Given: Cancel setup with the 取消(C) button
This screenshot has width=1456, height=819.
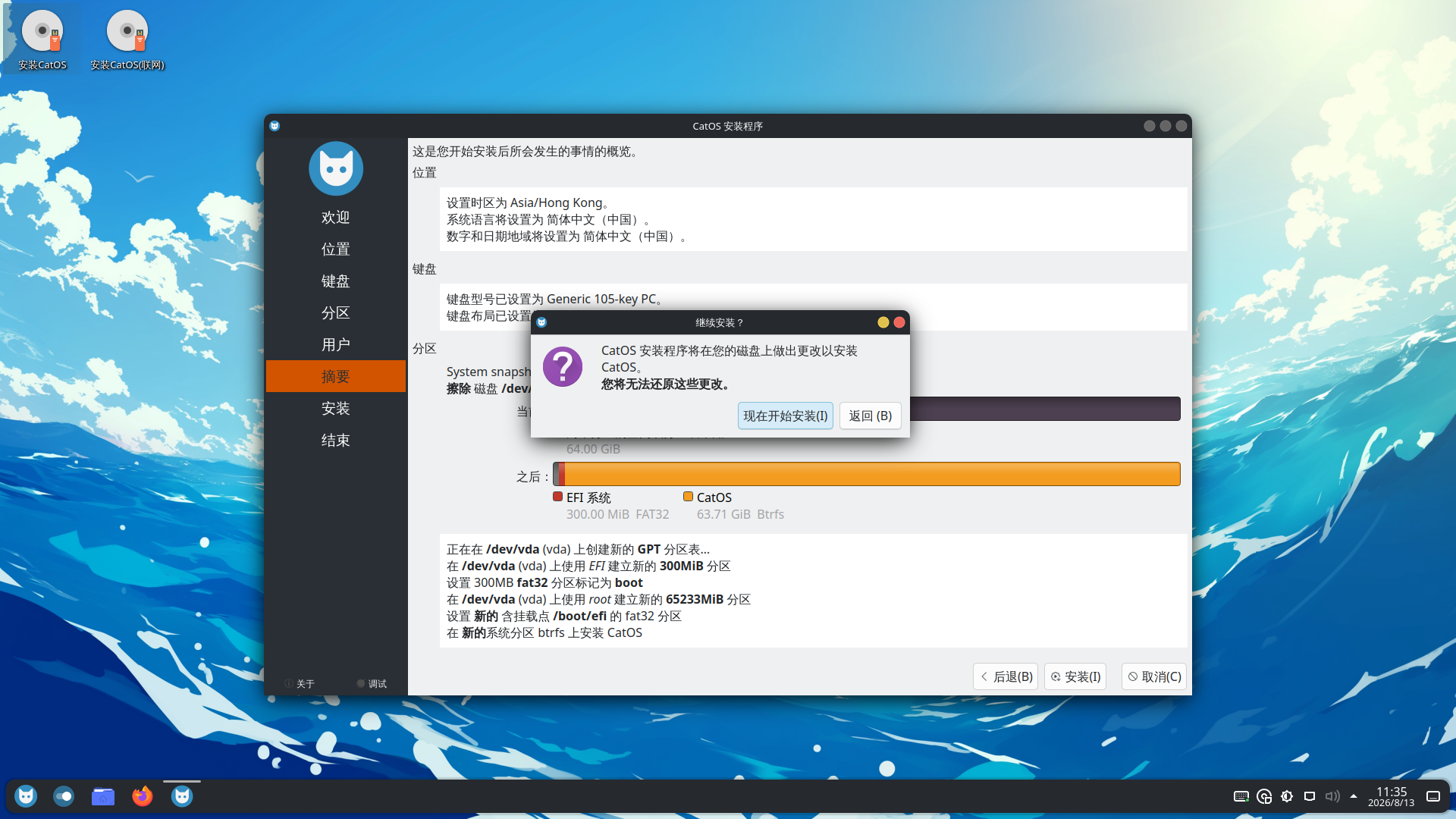Looking at the screenshot, I should [x=1154, y=676].
